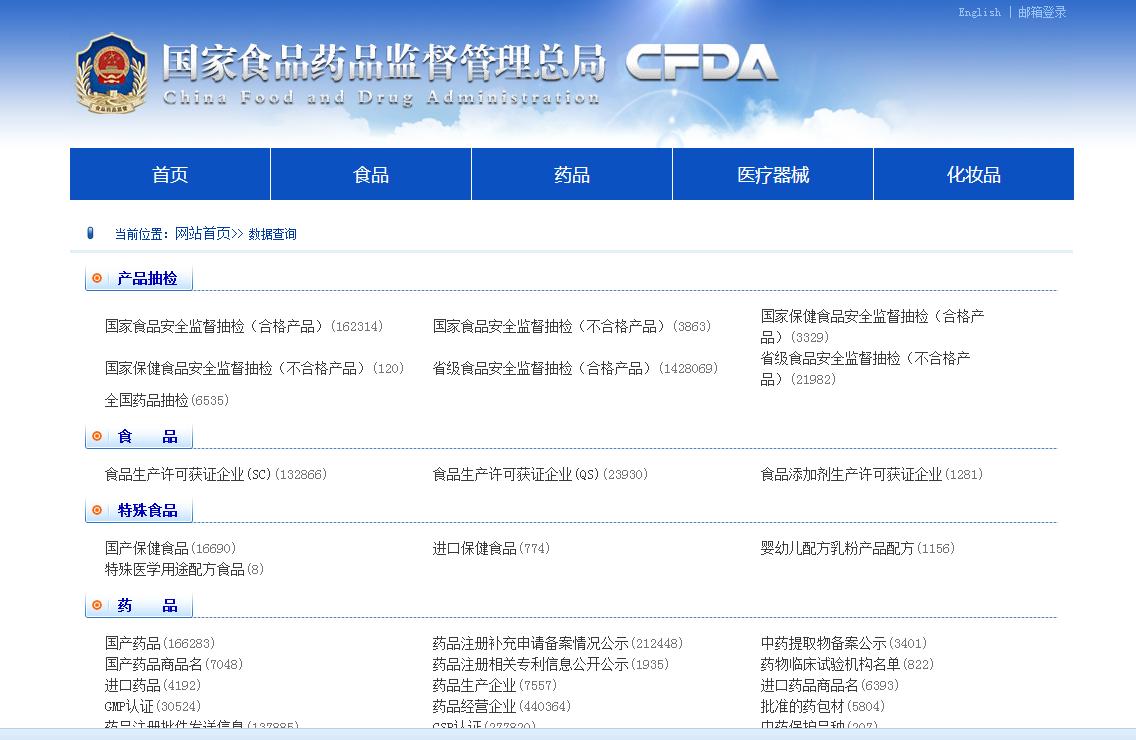Open 国家保健食品安全监督抽检（合格产品）(3329)

click(x=872, y=326)
